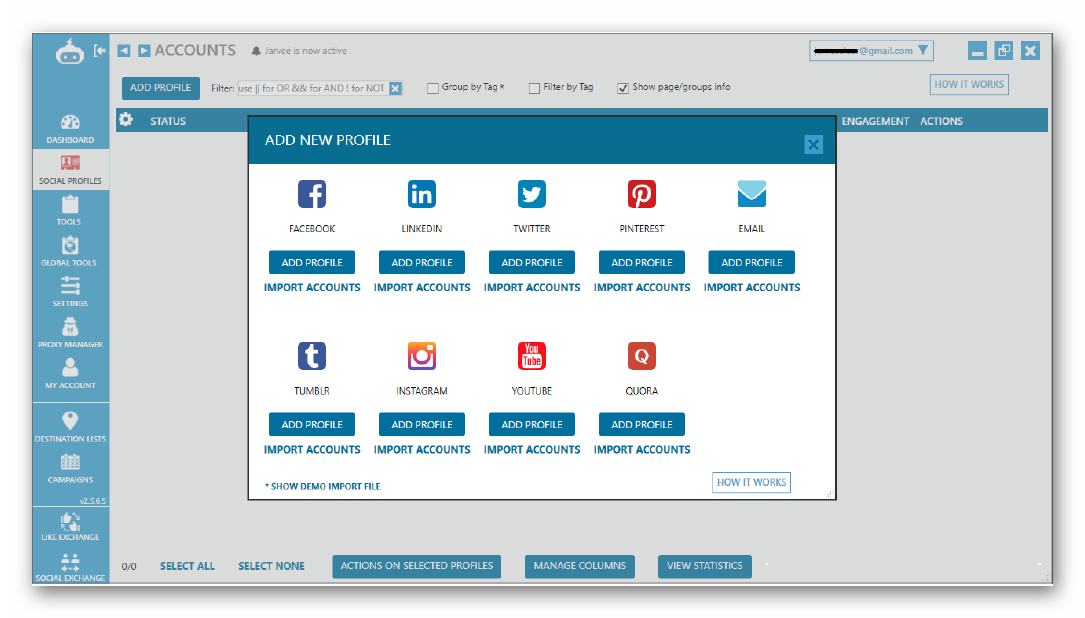Go forward with the right navigation arrow
The height and width of the screenshot is (618, 1085).
tap(144, 51)
